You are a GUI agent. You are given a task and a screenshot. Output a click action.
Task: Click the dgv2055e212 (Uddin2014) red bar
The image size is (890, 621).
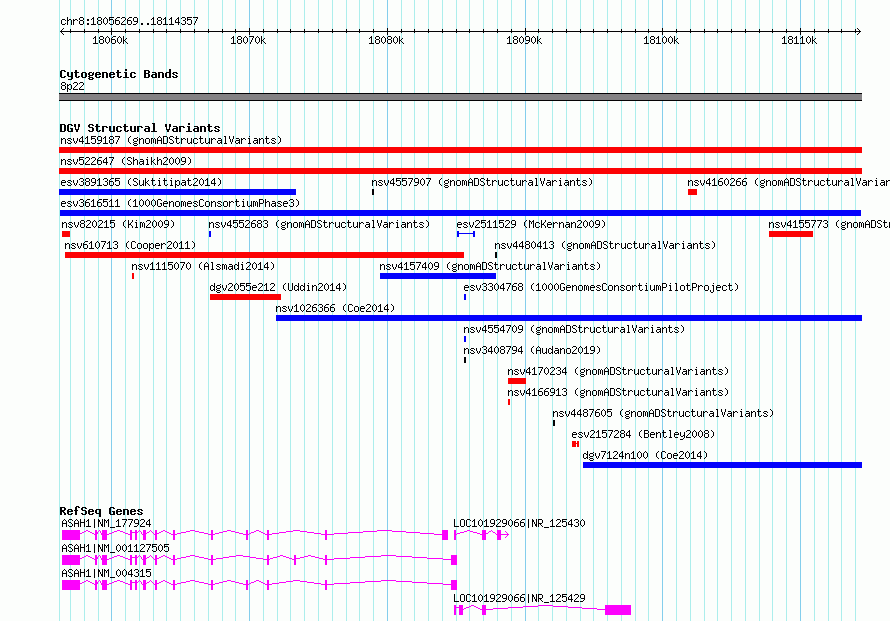(245, 297)
